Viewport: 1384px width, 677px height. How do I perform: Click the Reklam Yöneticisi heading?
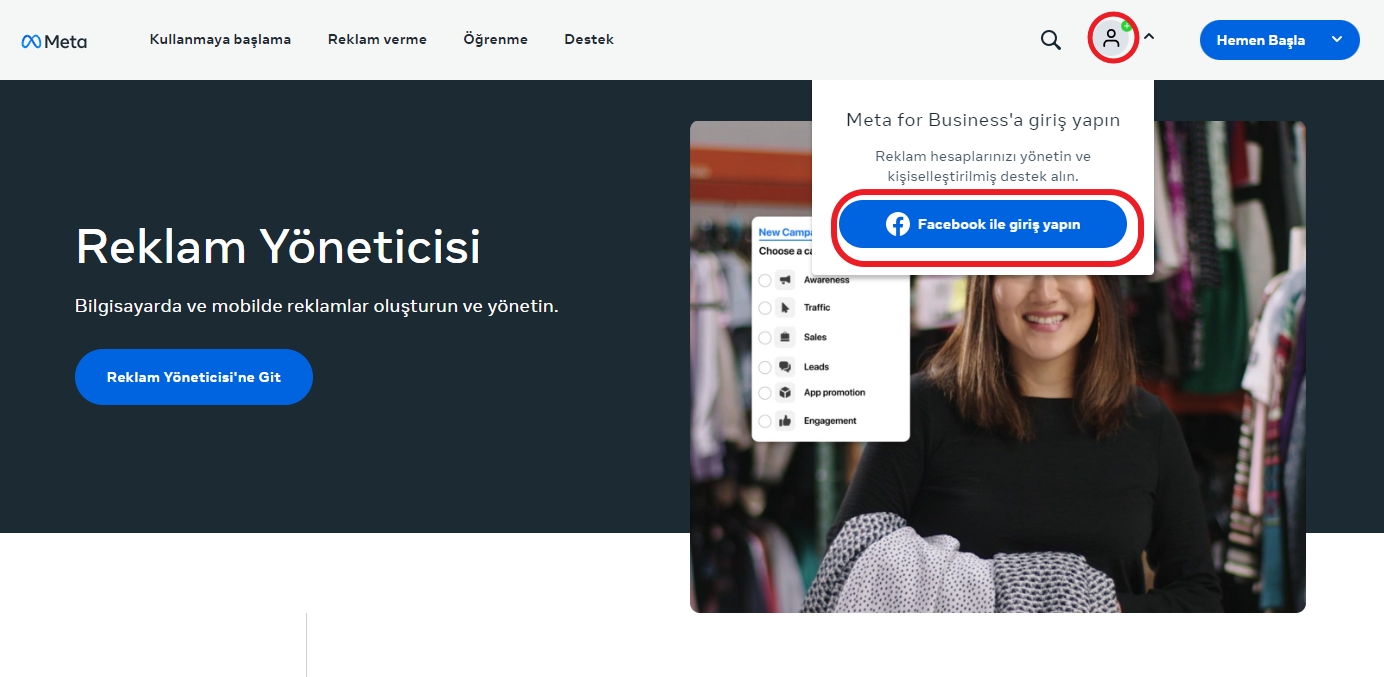pos(278,247)
